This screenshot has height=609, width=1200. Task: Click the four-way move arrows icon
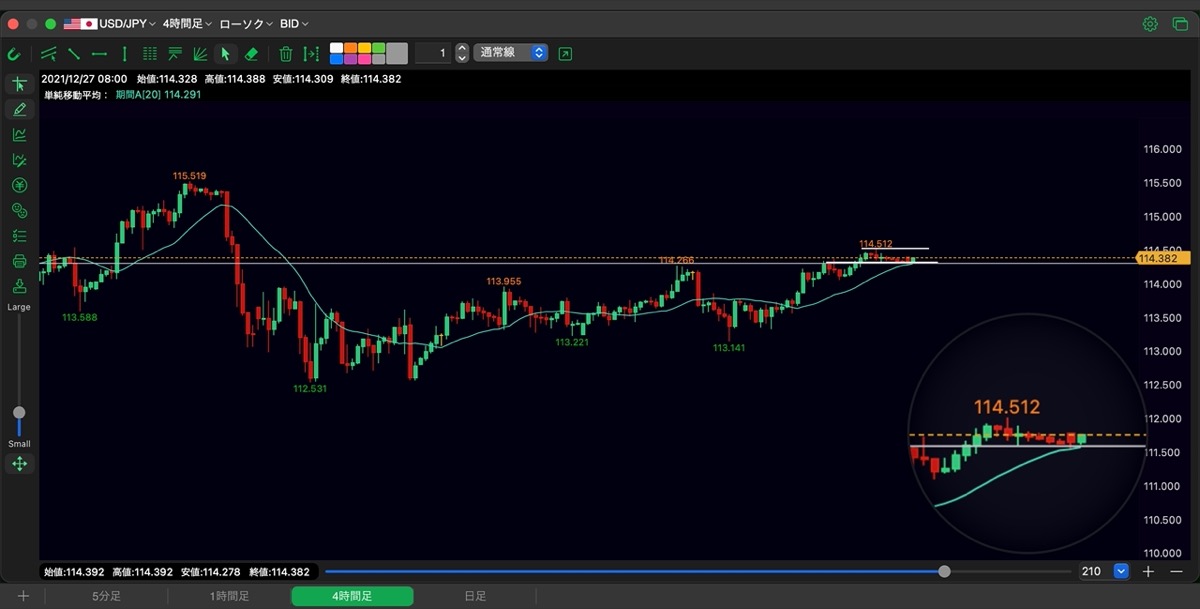point(19,464)
